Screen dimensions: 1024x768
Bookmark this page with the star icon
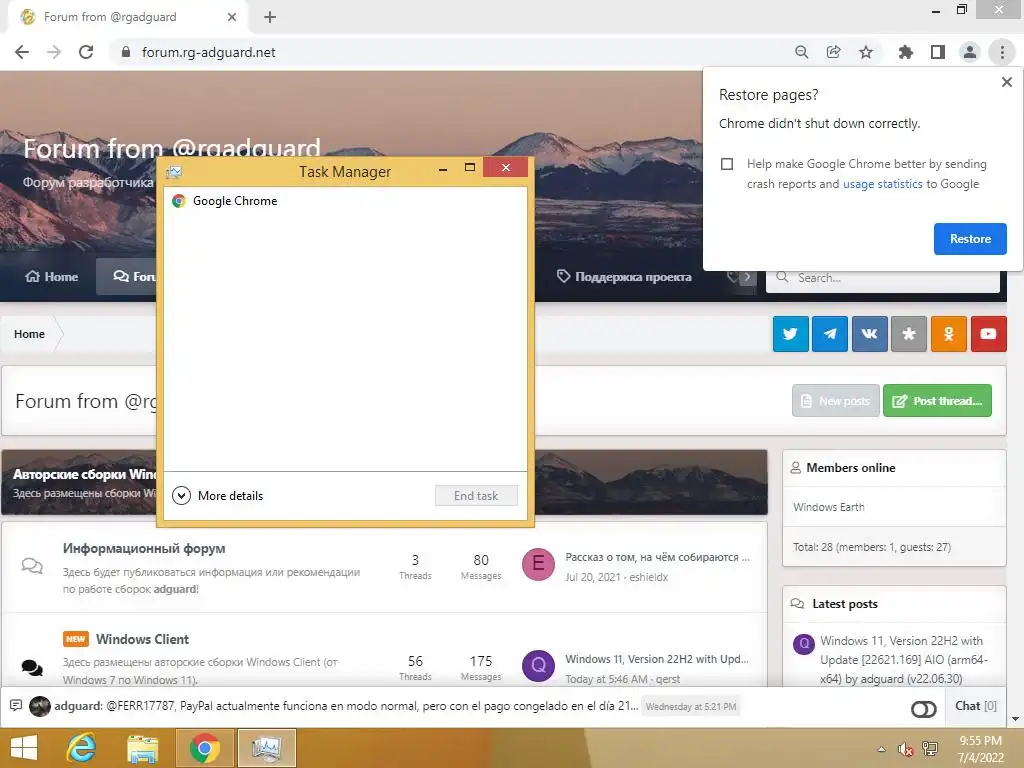tap(866, 52)
